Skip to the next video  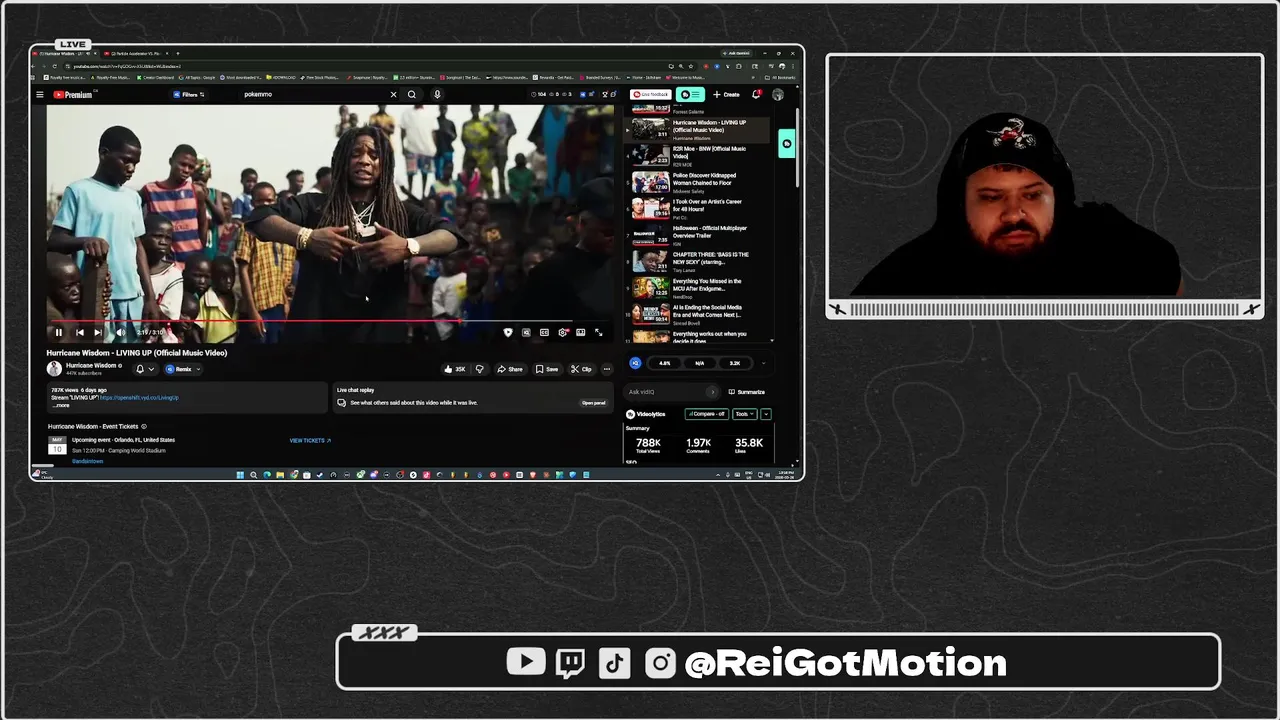point(98,332)
